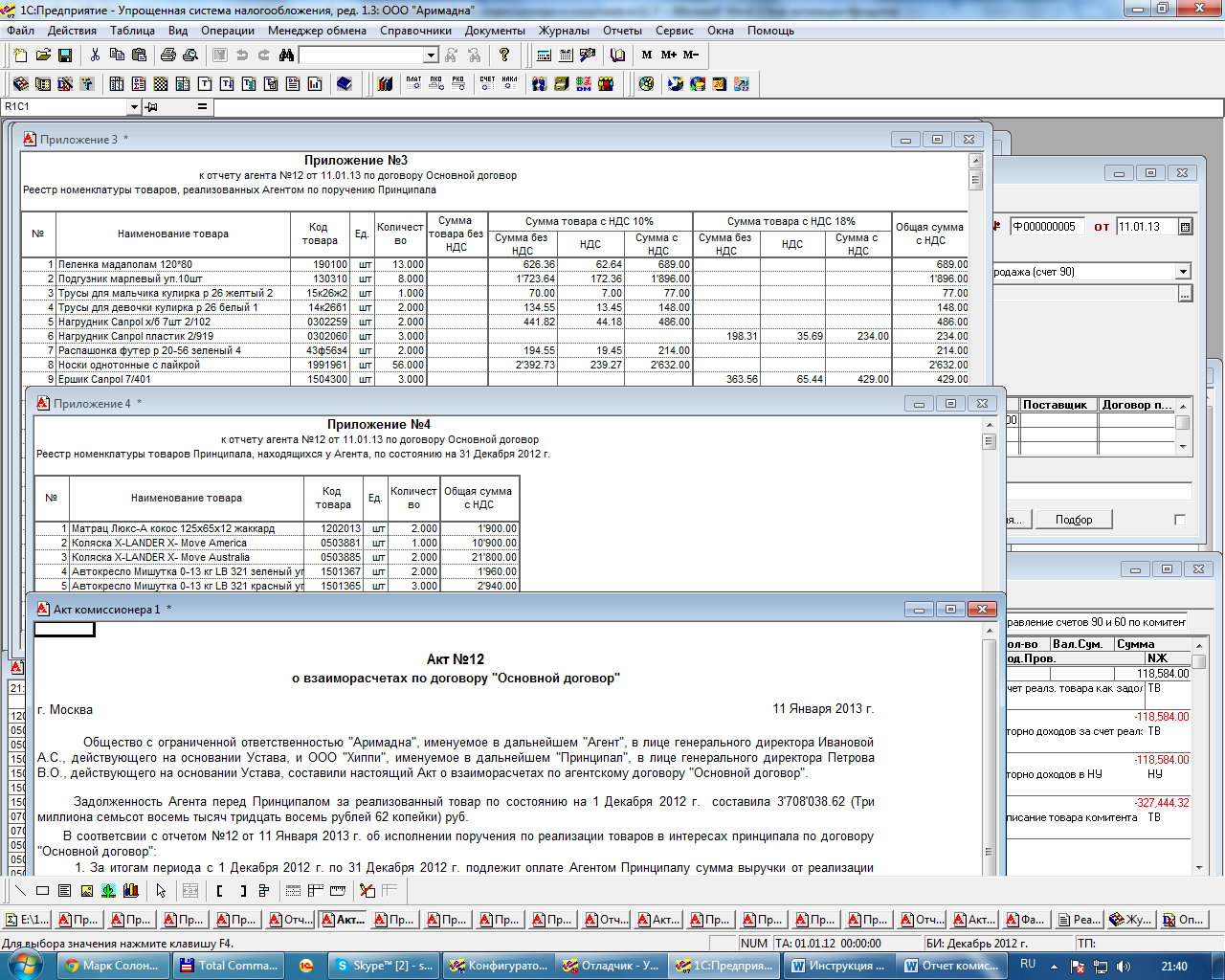1225x980 pixels.
Task: Select the line drawing tool
Action: click(20, 891)
